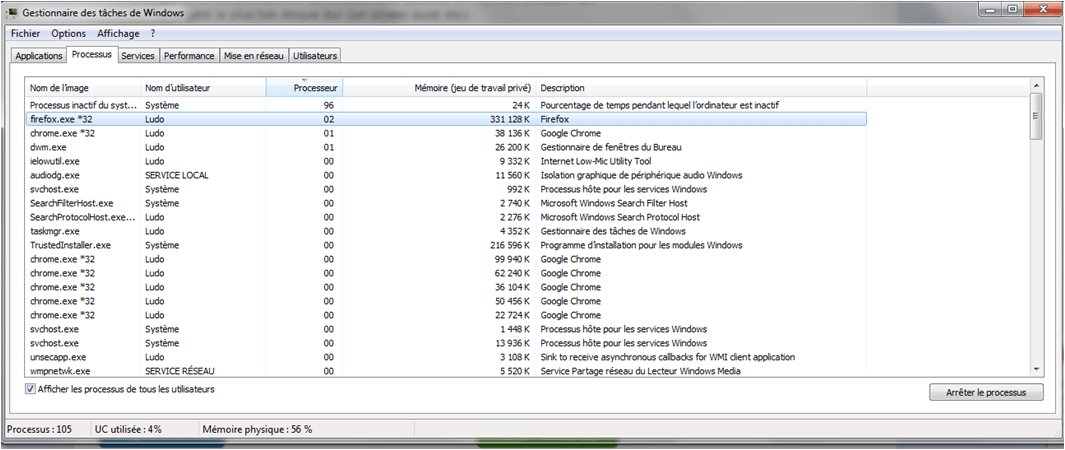The image size is (1065, 450).
Task: Switch to the Applications tab
Action: click(x=39, y=56)
